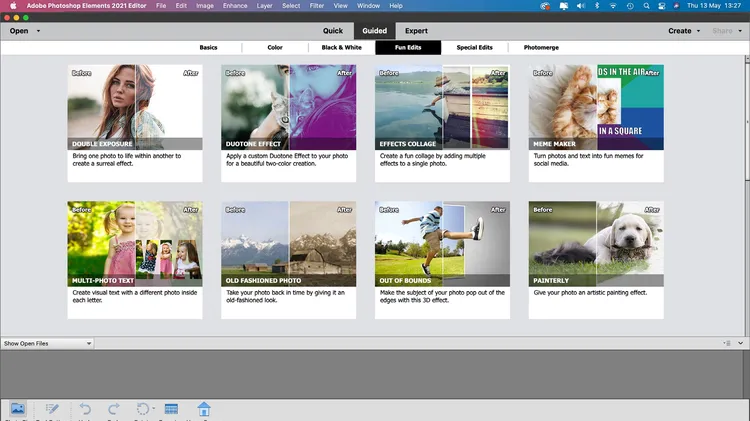Select the Black & White category tab

pos(342,47)
